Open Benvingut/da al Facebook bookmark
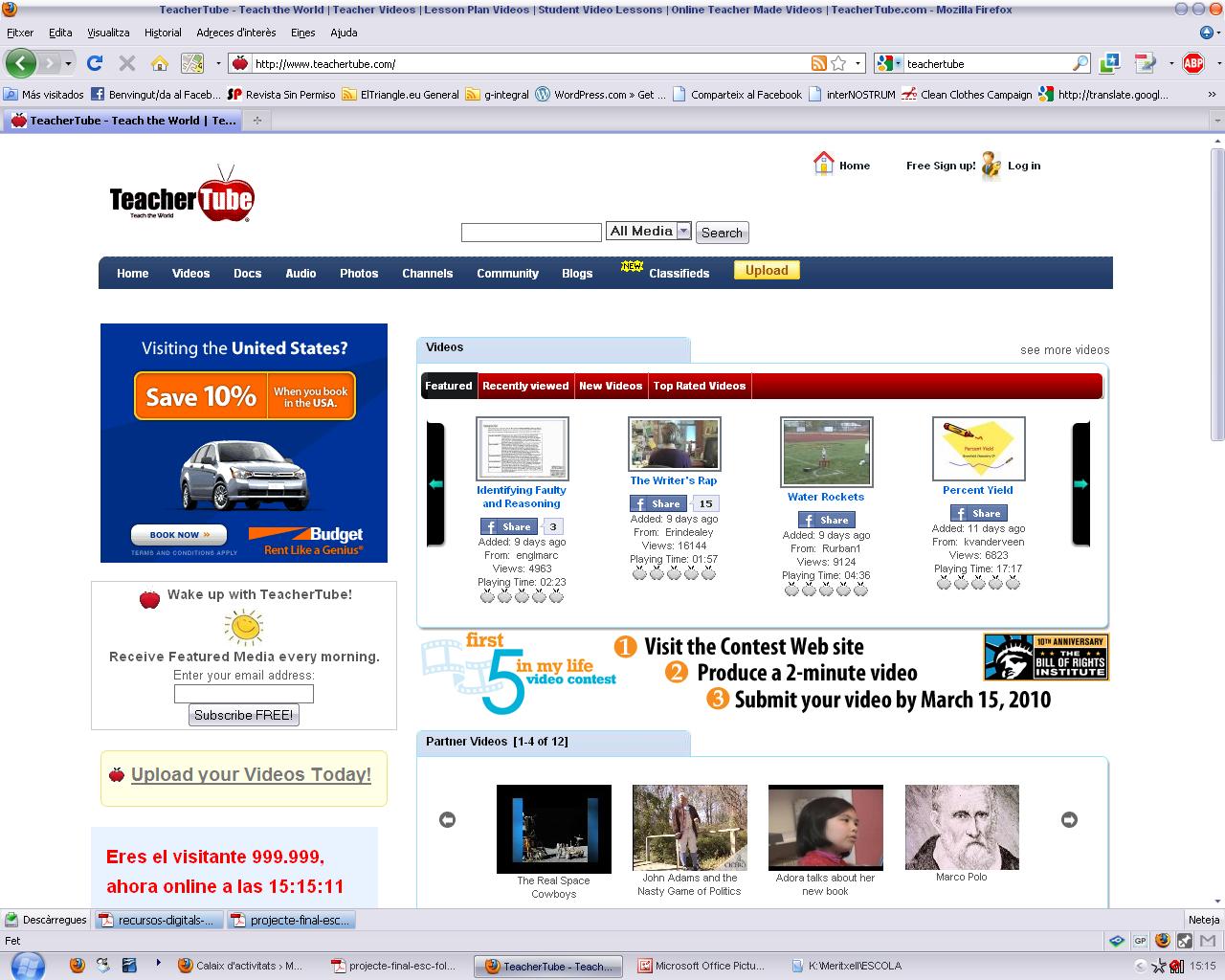 [x=155, y=95]
